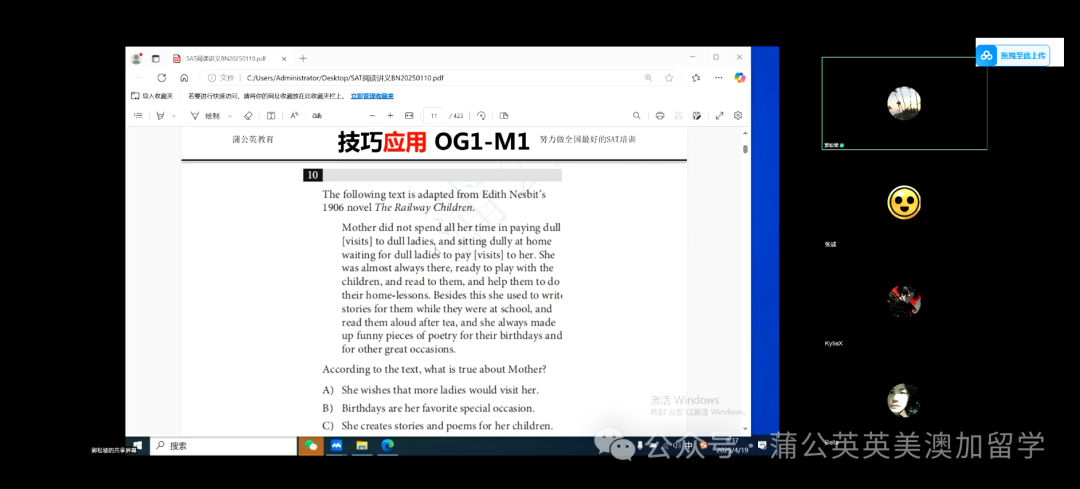1080x489 pixels.
Task: Select the eraser tool in PDF toolbar
Action: click(248, 116)
